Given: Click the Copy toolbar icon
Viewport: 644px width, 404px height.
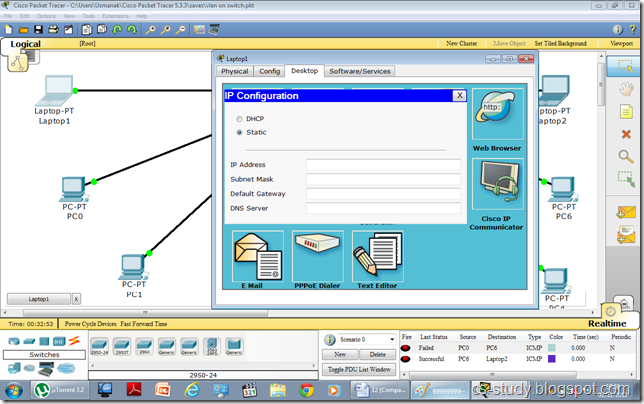Looking at the screenshot, I should 87,30.
